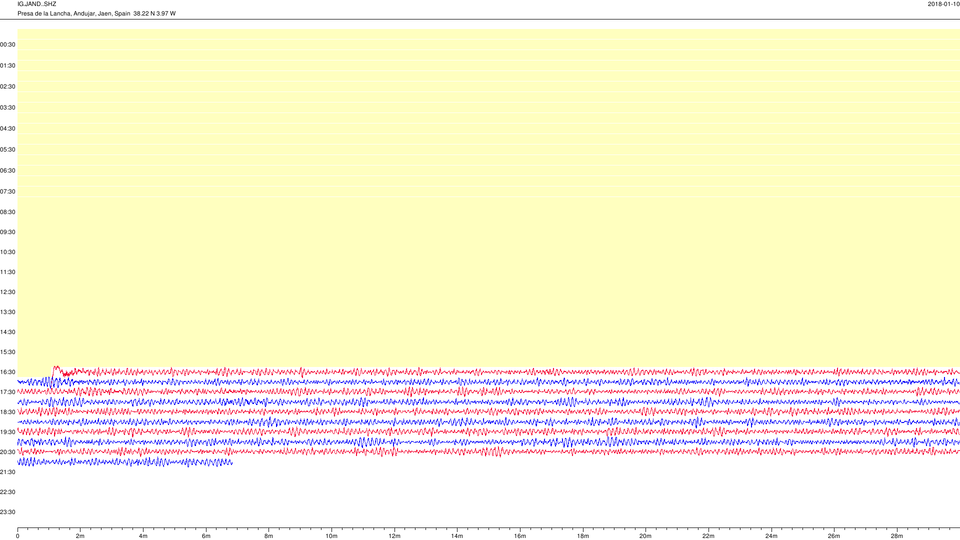Pick the 6m axis tick label
The height and width of the screenshot is (540, 960).
coord(206,536)
